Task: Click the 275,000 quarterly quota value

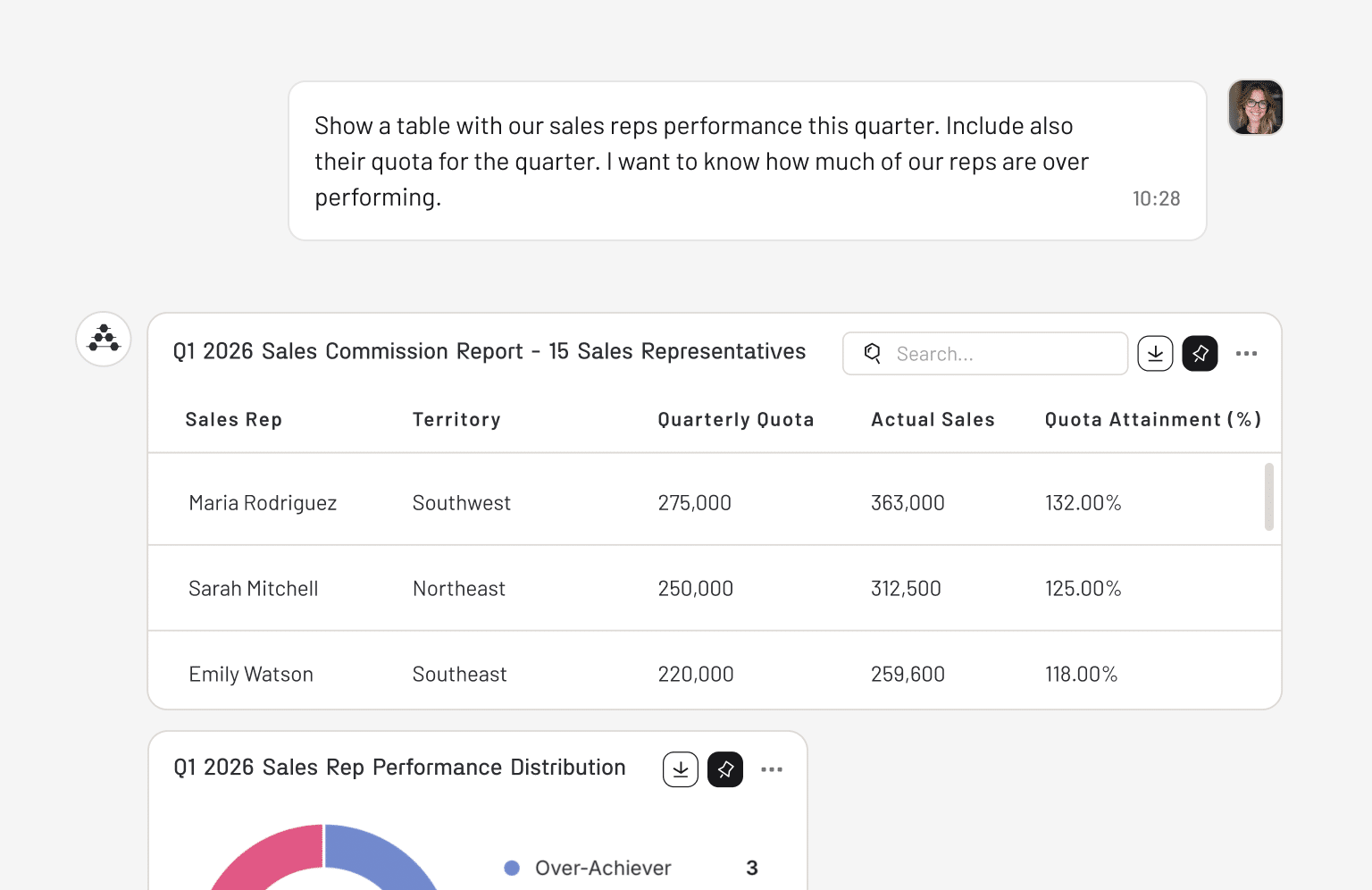Action: click(695, 503)
